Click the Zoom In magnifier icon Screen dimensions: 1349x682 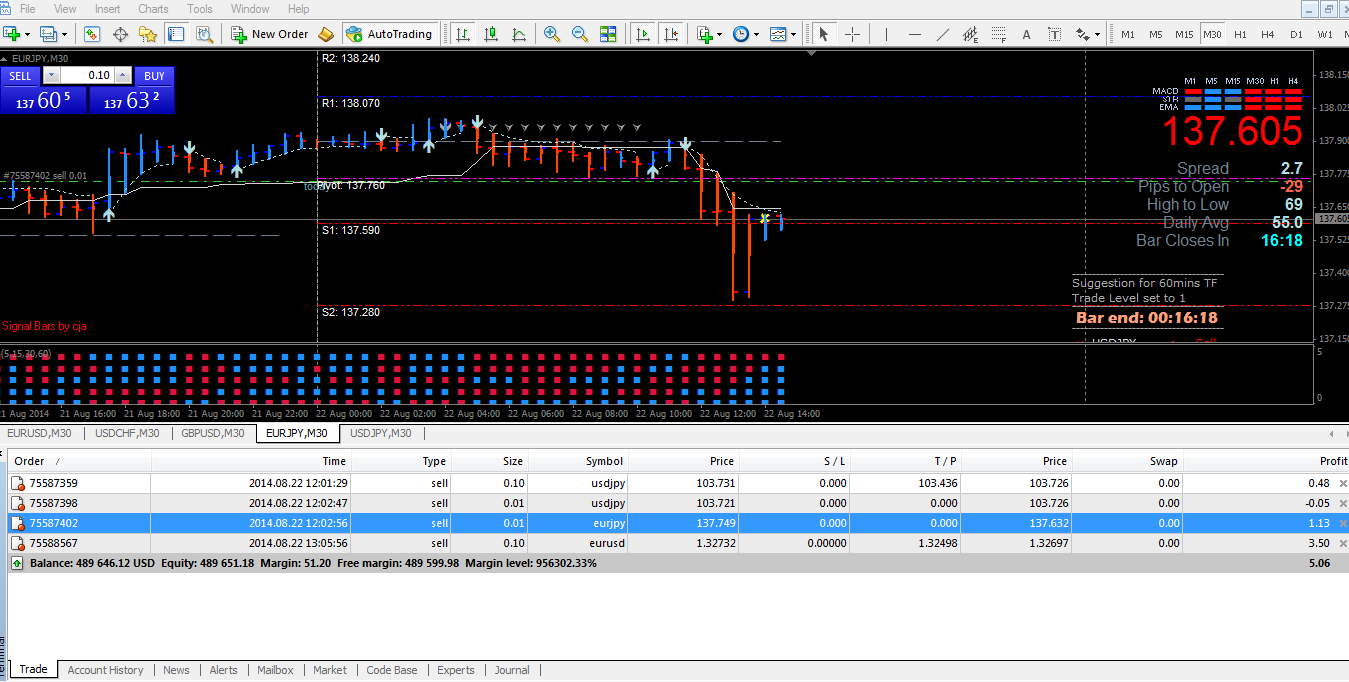pyautogui.click(x=552, y=34)
